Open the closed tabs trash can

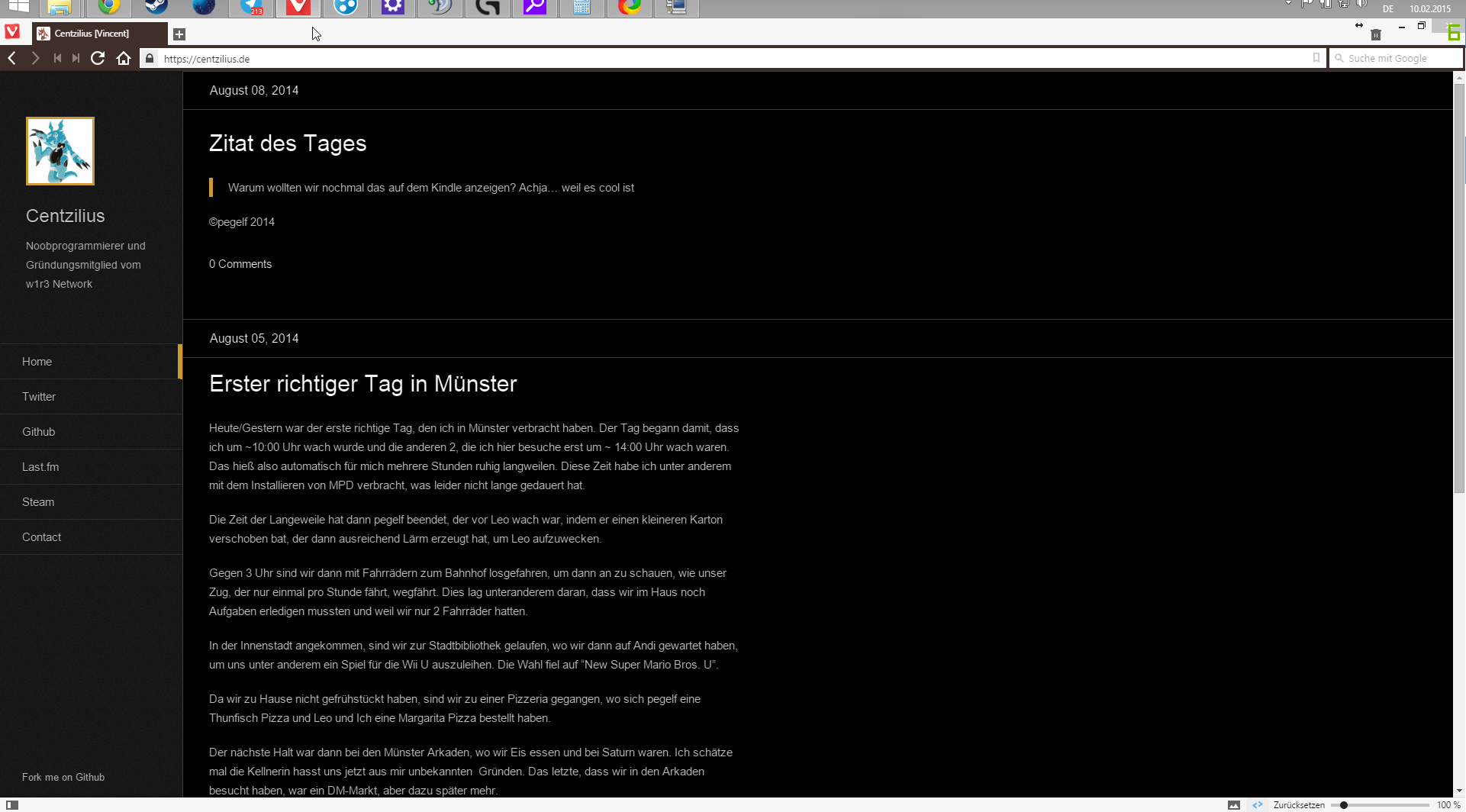(x=1375, y=34)
